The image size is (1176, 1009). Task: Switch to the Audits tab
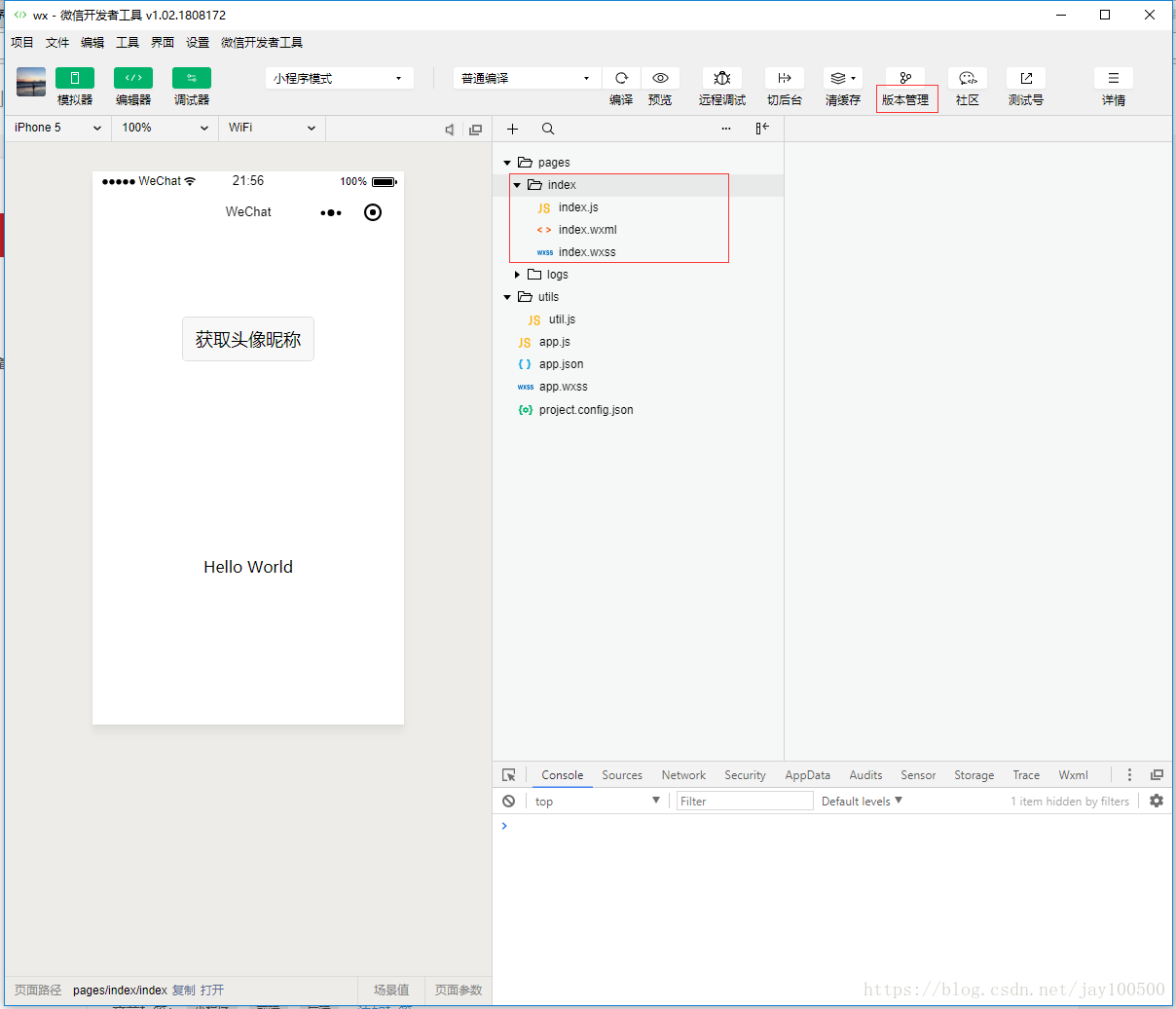[865, 775]
